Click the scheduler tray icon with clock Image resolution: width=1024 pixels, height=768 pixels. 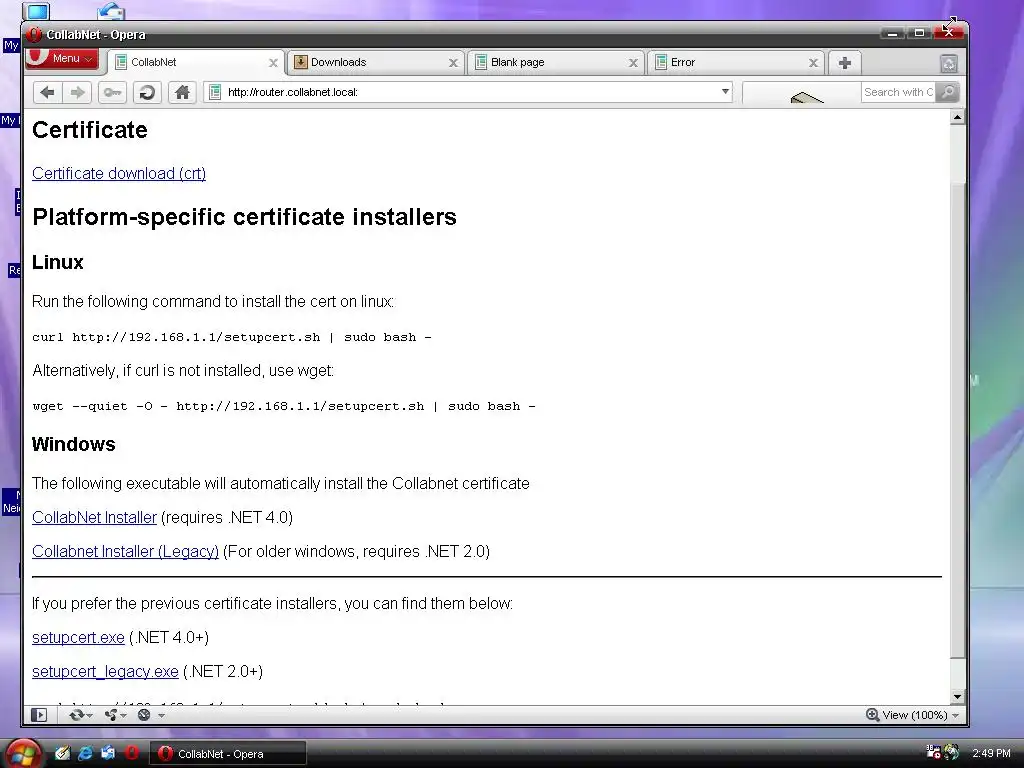933,752
